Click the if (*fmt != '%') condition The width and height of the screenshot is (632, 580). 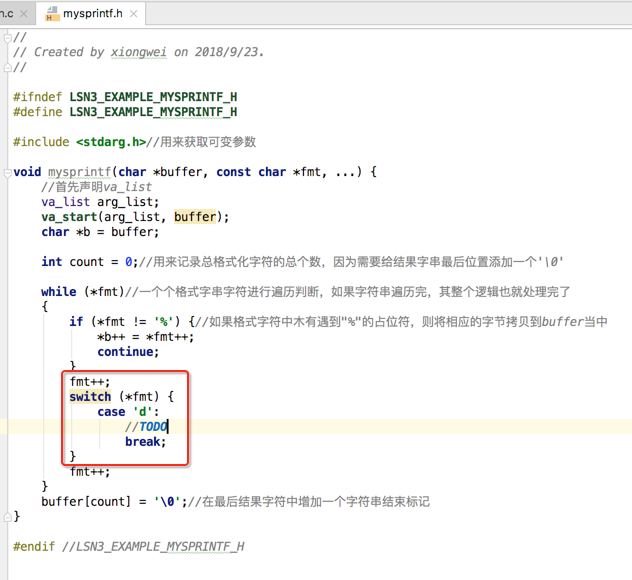(x=125, y=322)
